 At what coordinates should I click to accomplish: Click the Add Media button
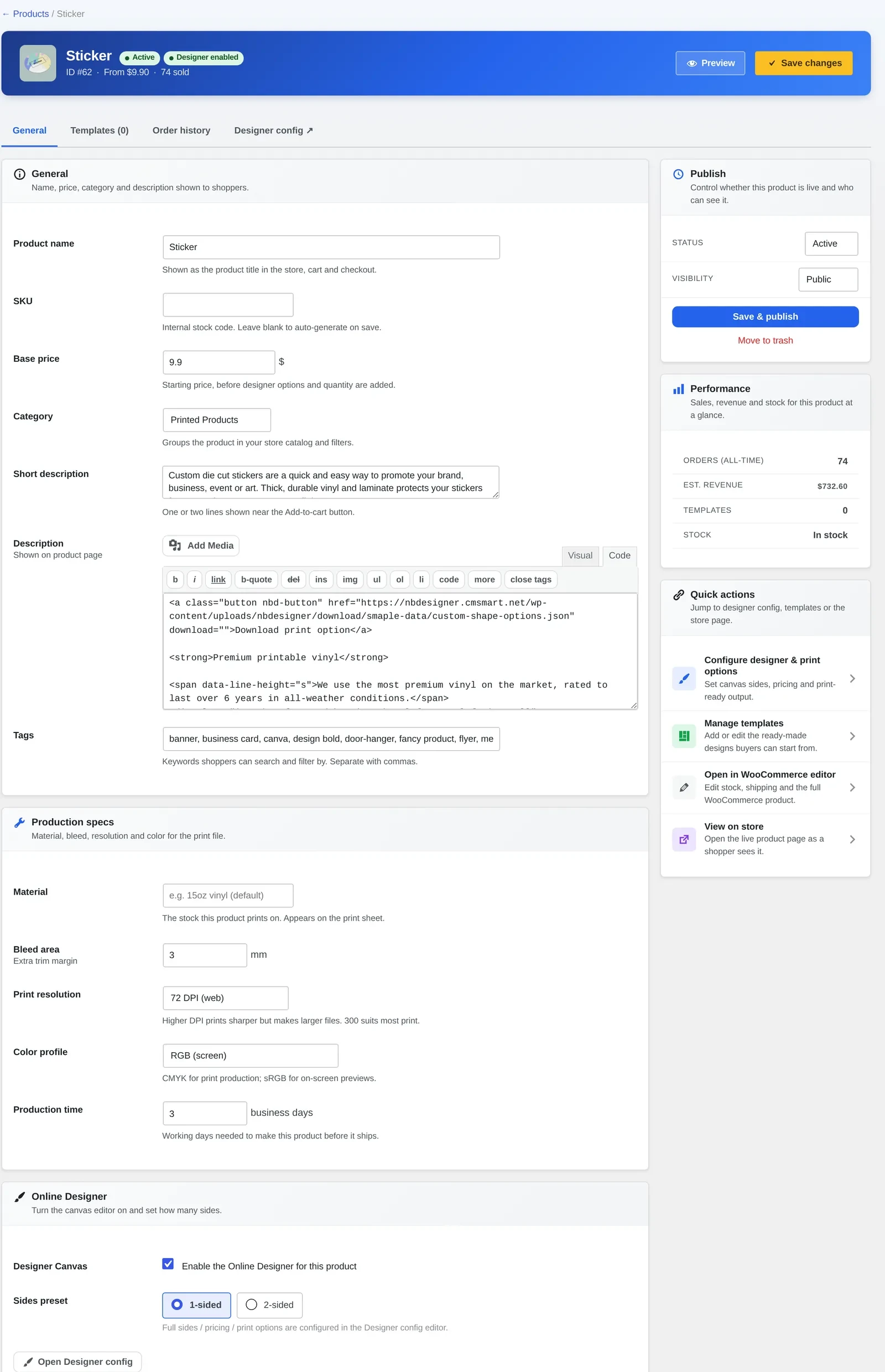201,545
